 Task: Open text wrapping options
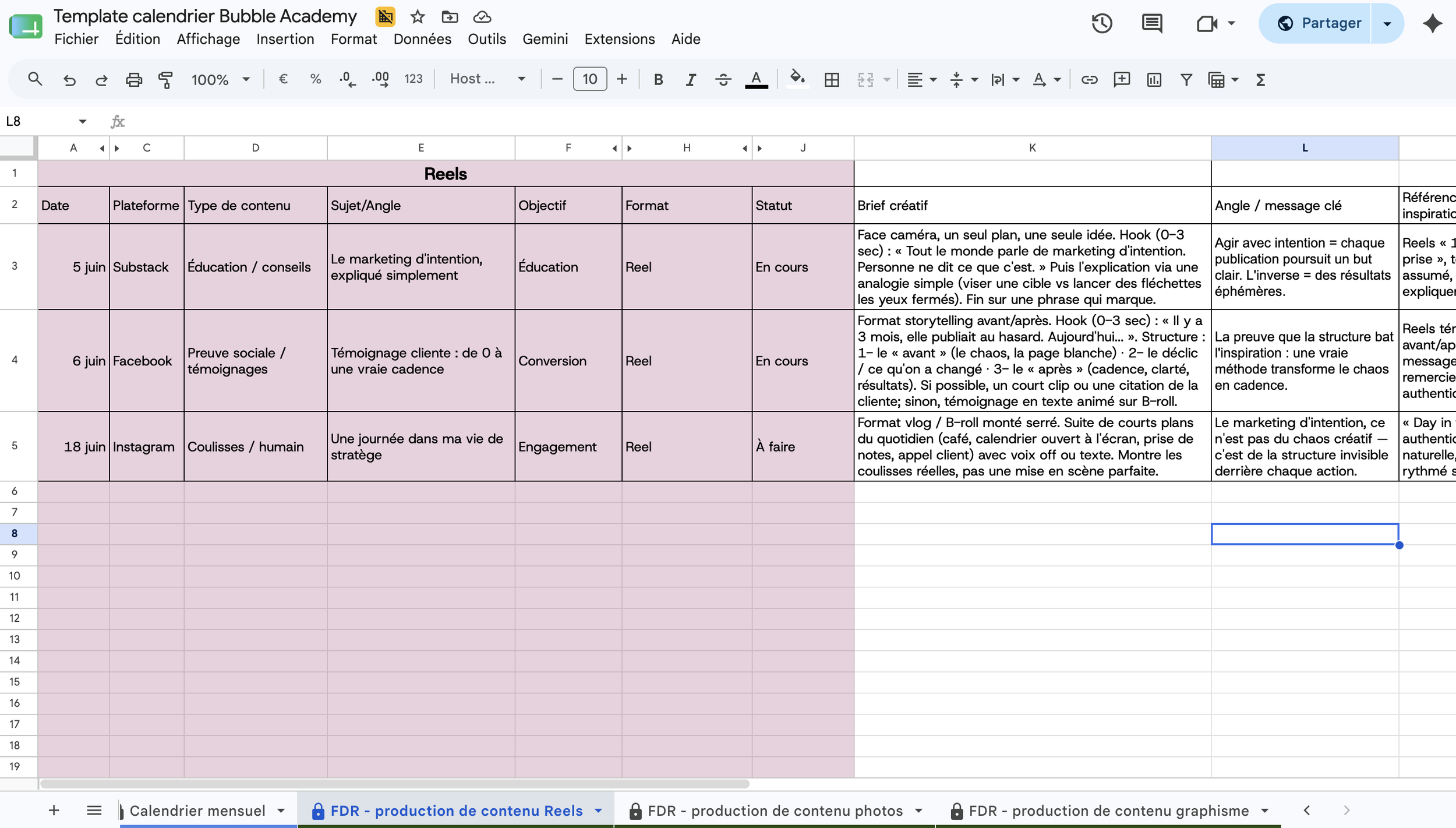tap(1005, 79)
